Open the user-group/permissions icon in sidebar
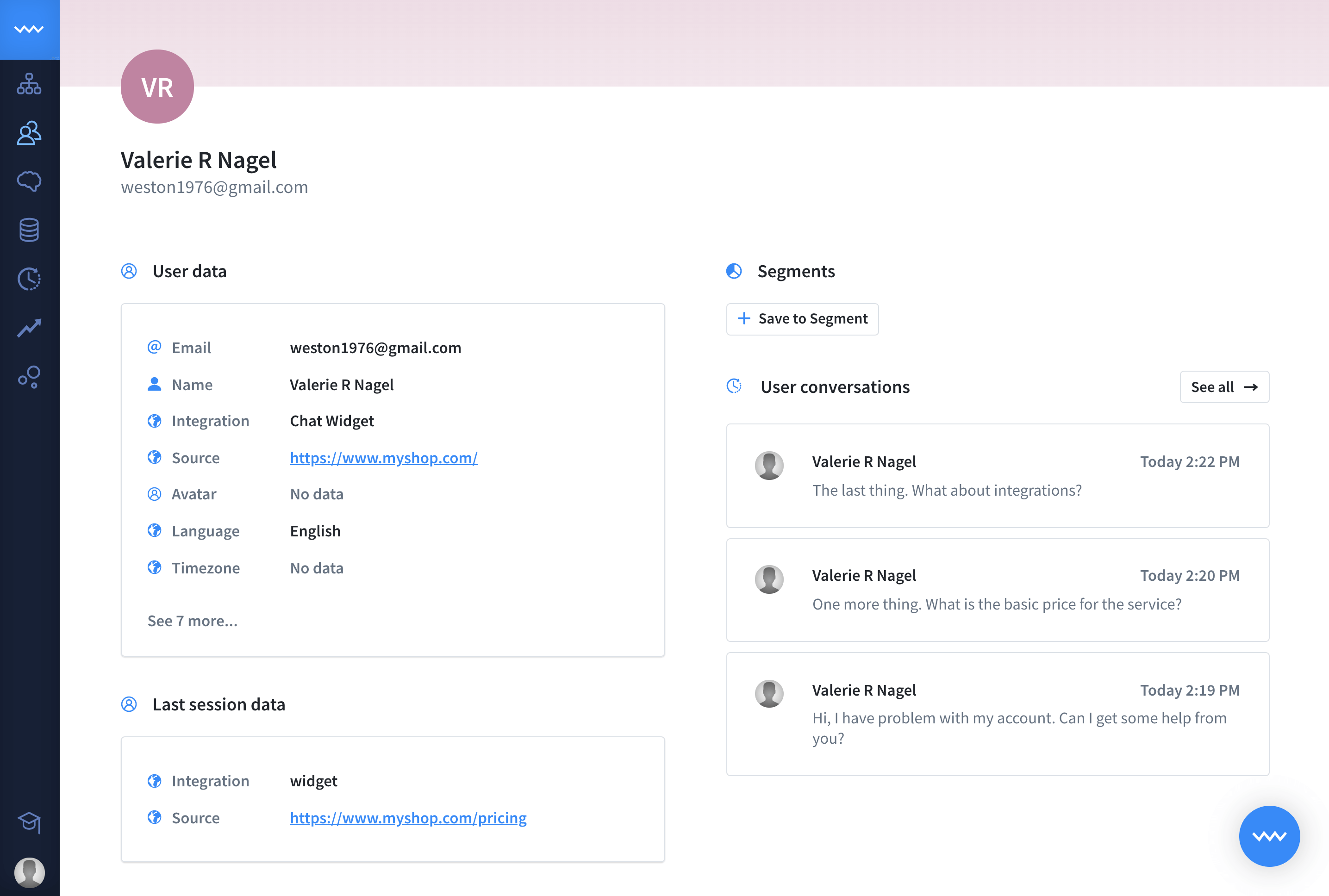 coord(29,132)
